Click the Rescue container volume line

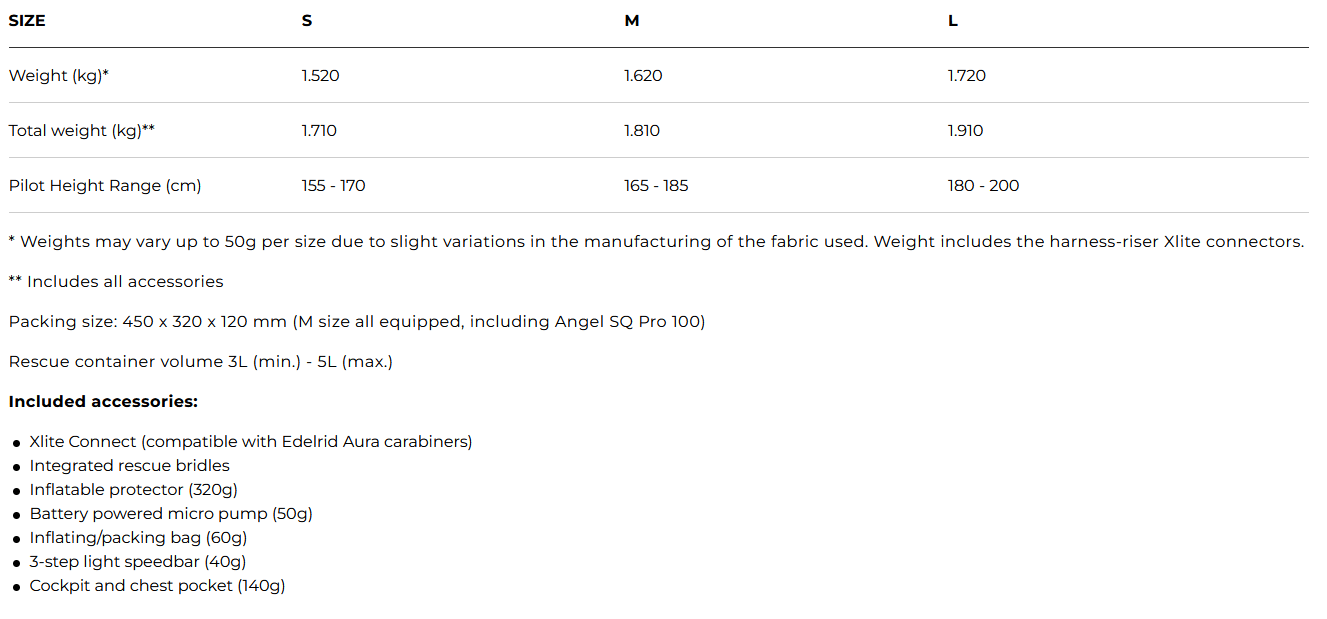point(201,361)
